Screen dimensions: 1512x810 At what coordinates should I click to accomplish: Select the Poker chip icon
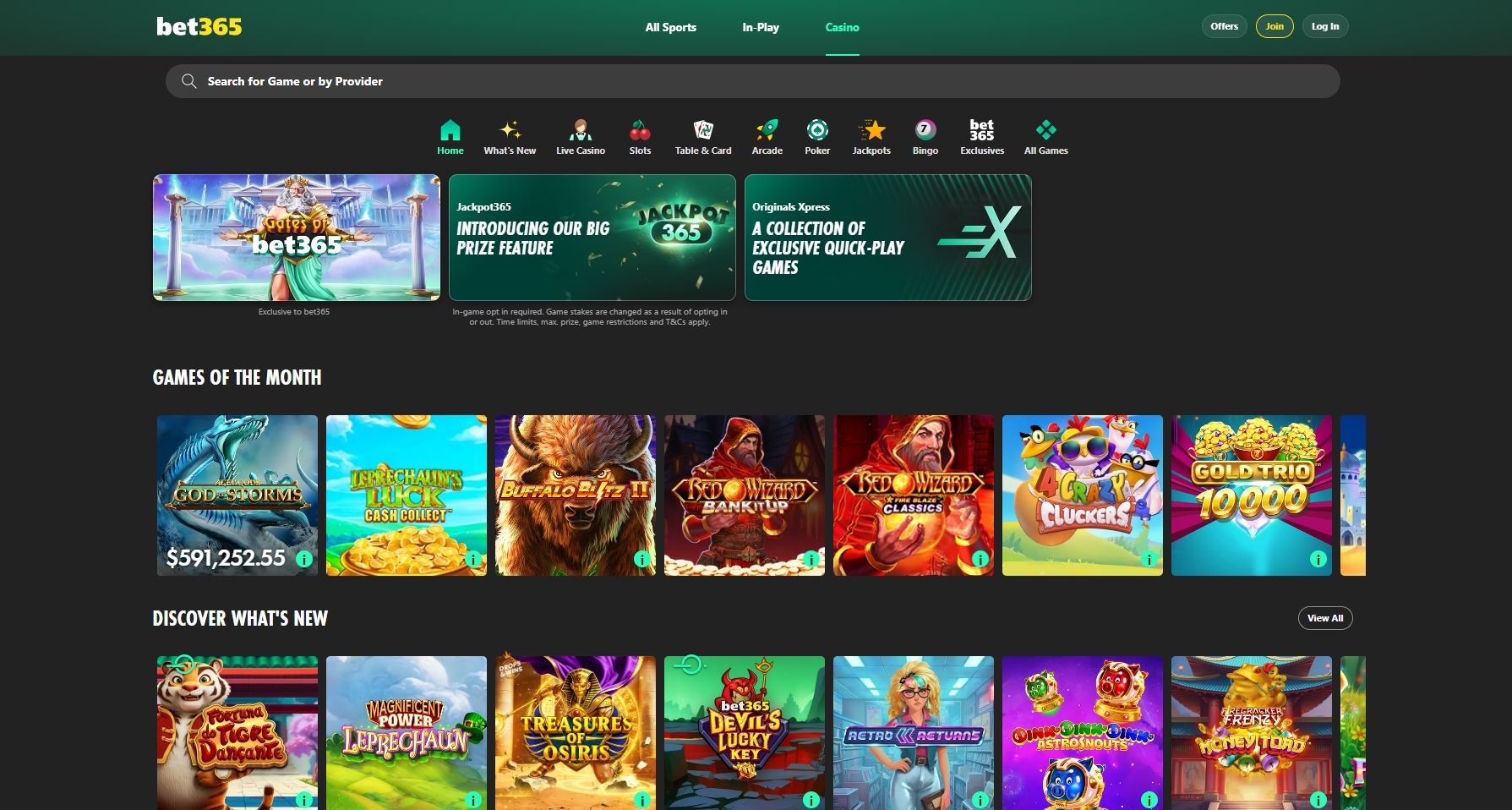click(x=817, y=135)
